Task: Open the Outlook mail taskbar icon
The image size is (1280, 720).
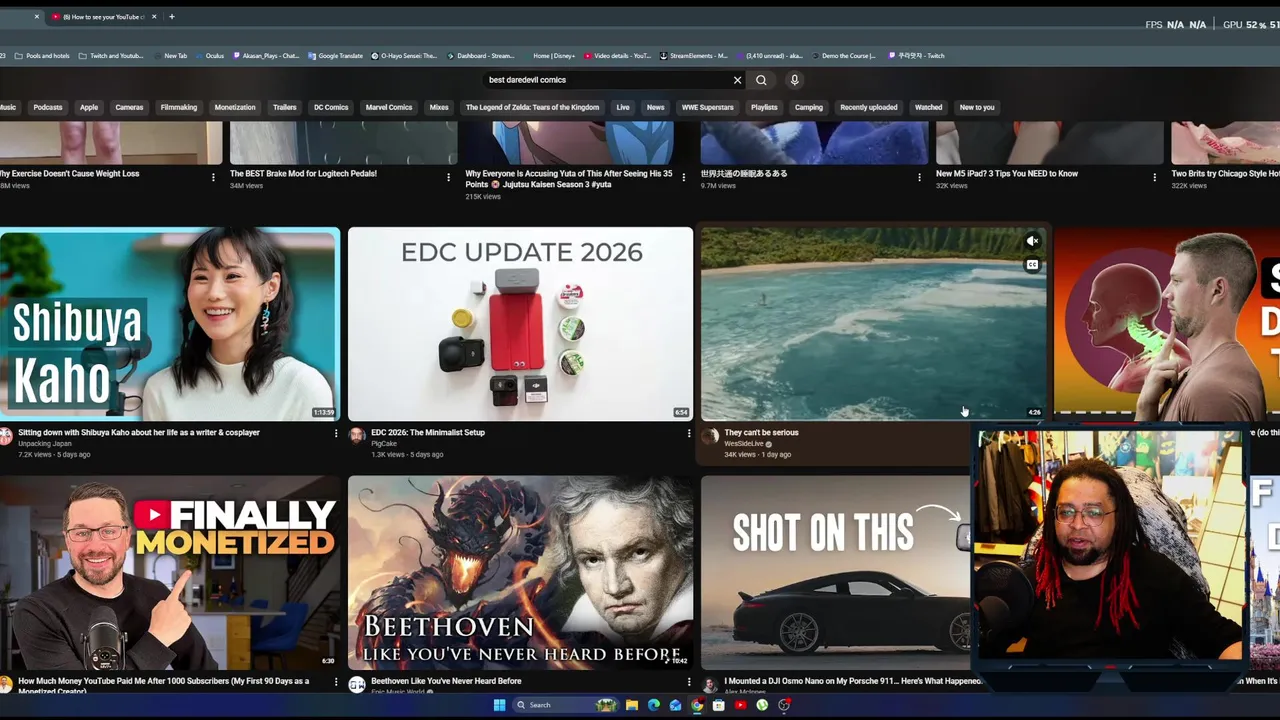Action: click(675, 705)
